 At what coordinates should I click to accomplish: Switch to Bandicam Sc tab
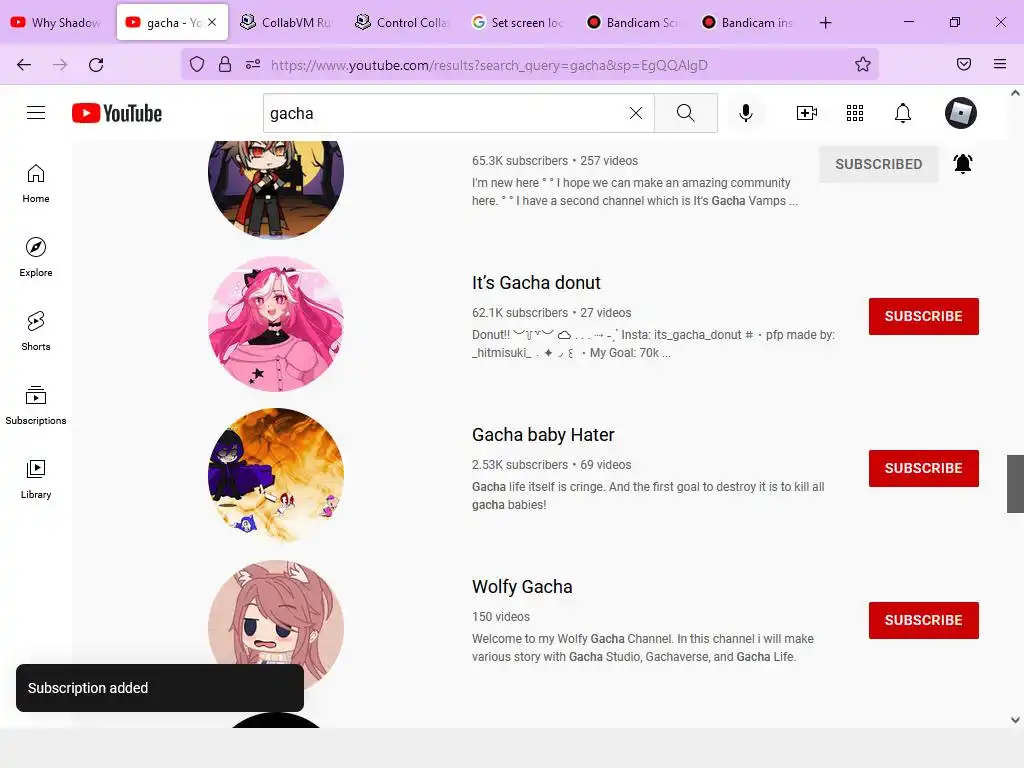pyautogui.click(x=631, y=22)
